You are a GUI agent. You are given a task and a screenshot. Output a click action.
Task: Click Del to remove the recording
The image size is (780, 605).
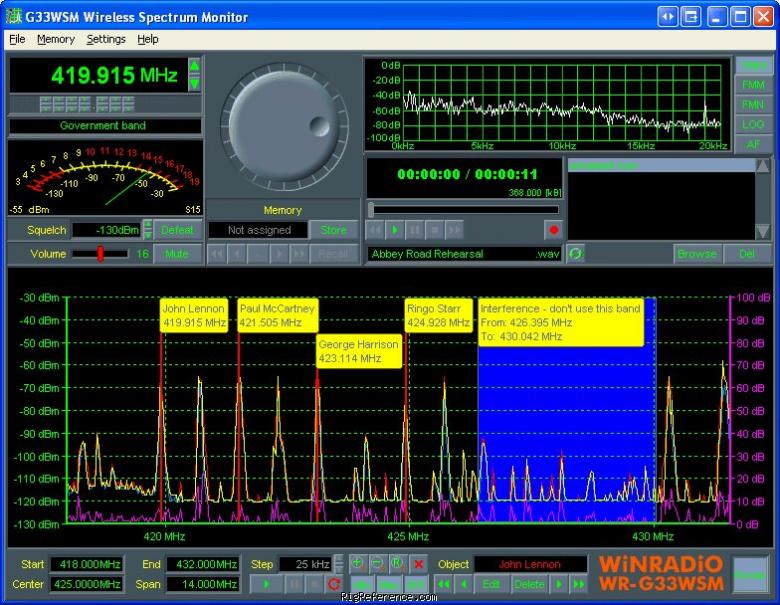(x=747, y=254)
